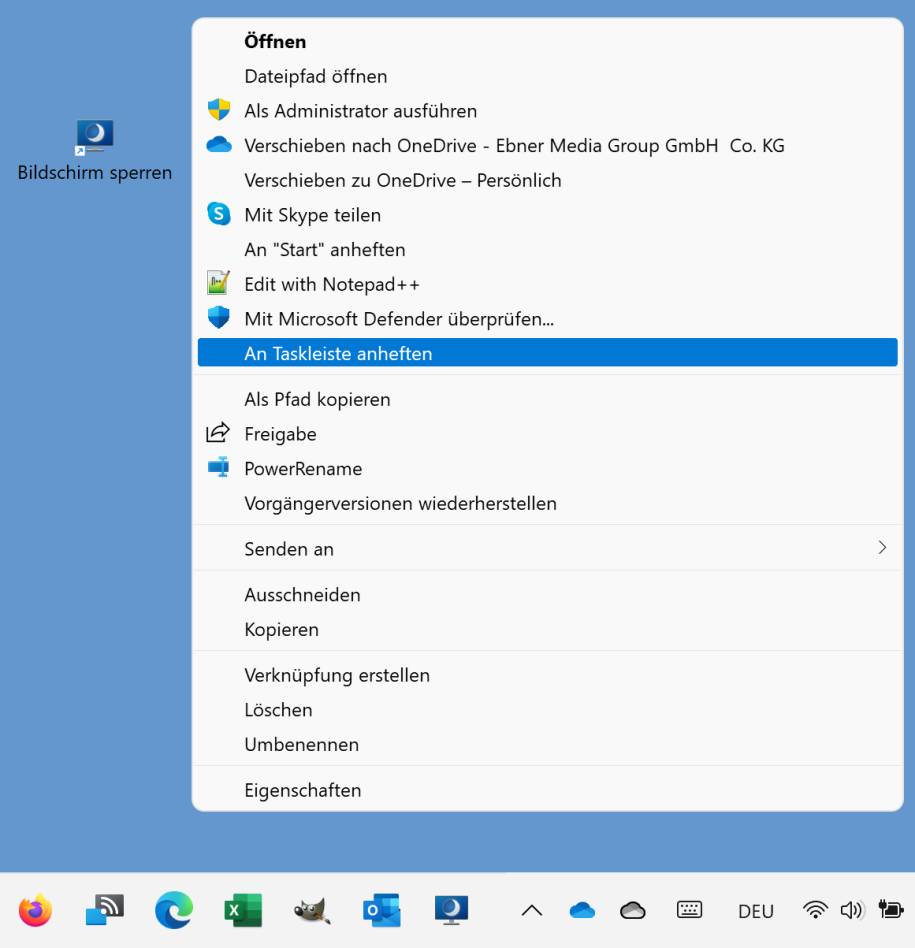Open Firefox from the taskbar
Image resolution: width=915 pixels, height=948 pixels.
coord(35,910)
